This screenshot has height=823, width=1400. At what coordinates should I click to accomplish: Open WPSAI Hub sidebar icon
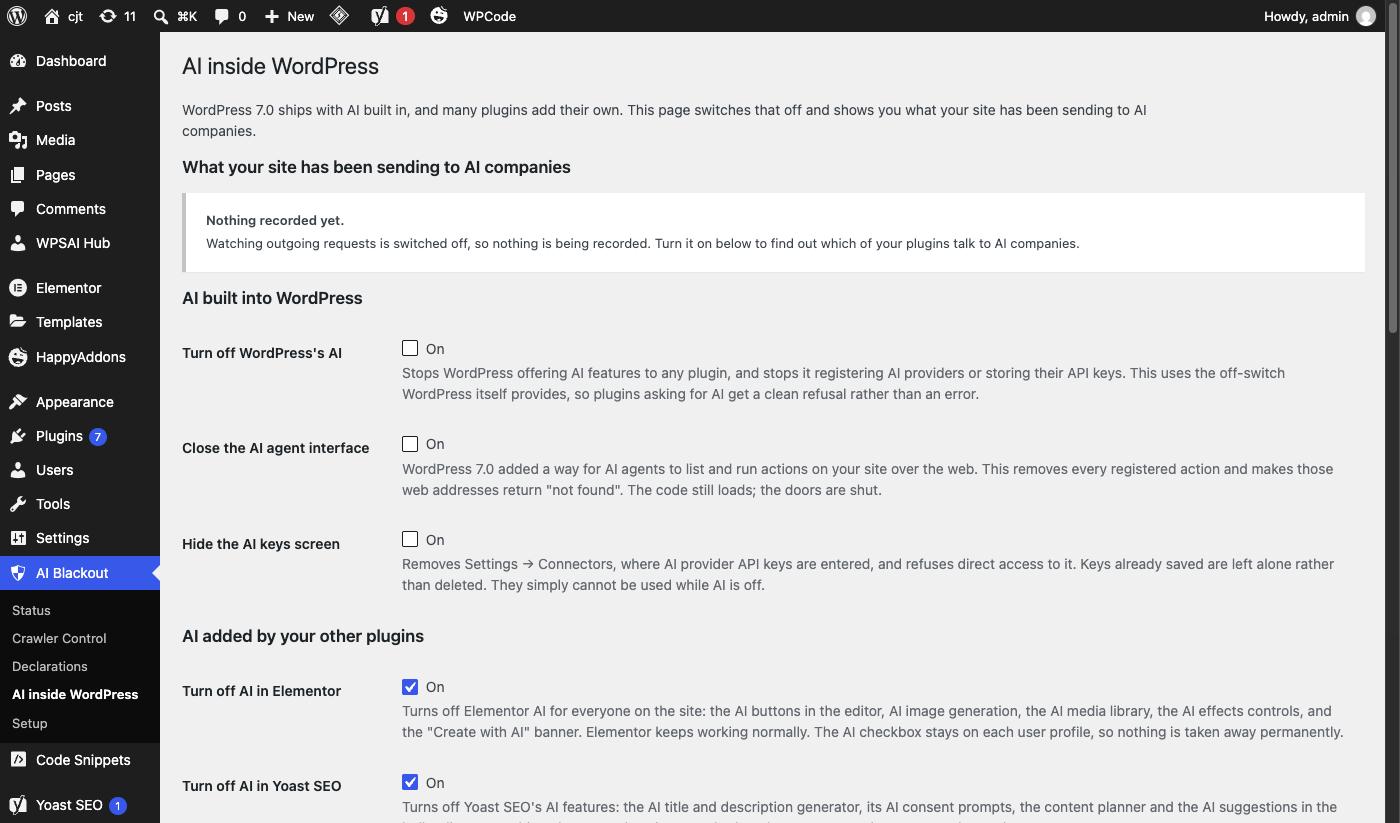(x=18, y=243)
